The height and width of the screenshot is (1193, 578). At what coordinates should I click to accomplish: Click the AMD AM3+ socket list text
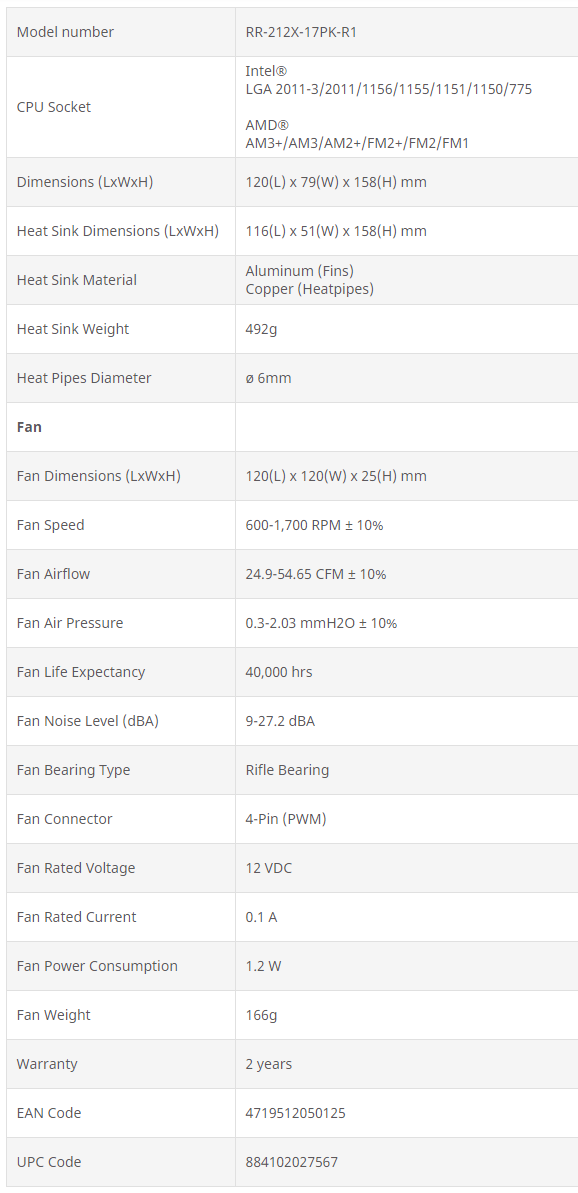pyautogui.click(x=357, y=142)
